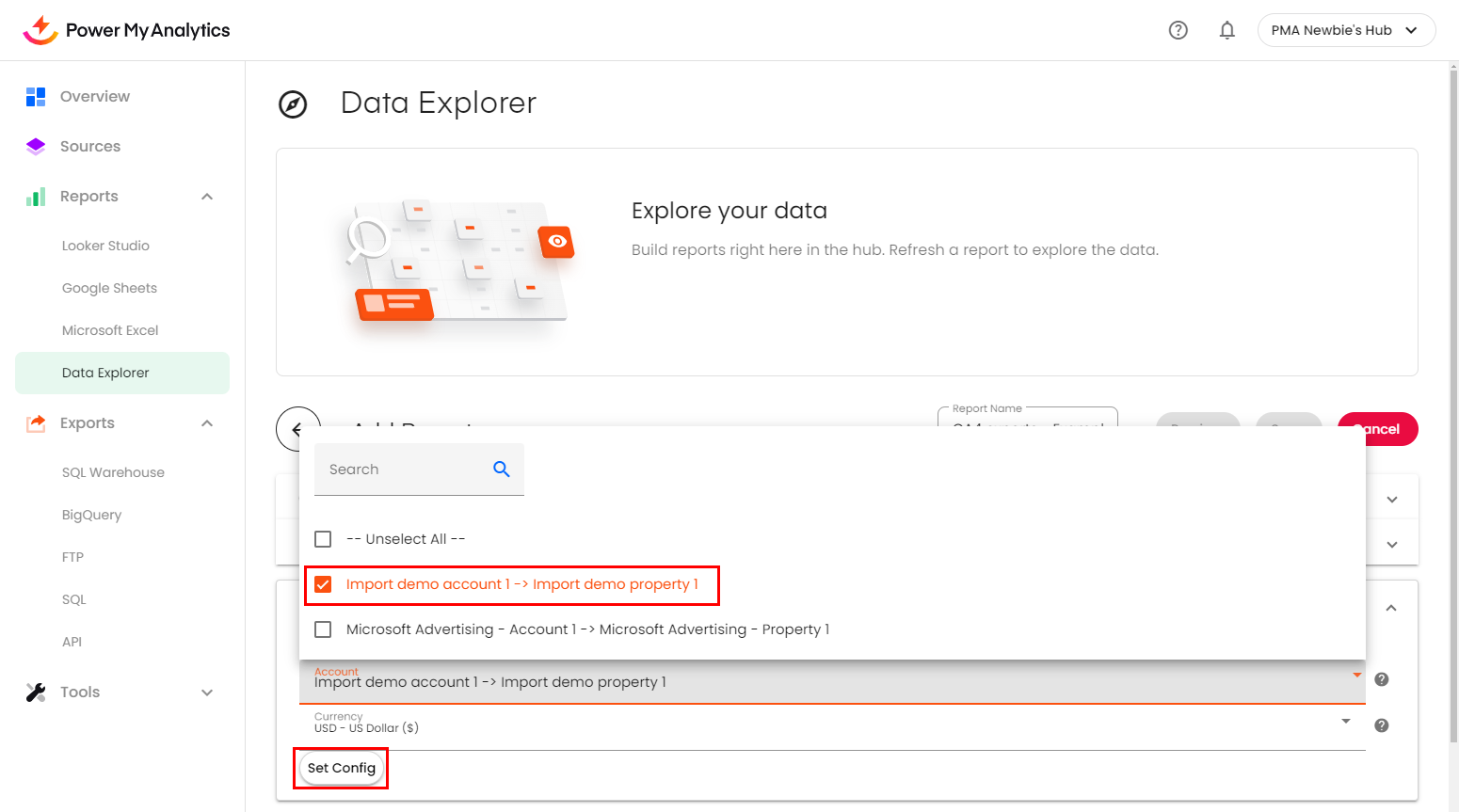This screenshot has width=1459, height=812.
Task: Open notifications bell icon
Action: click(x=1227, y=30)
